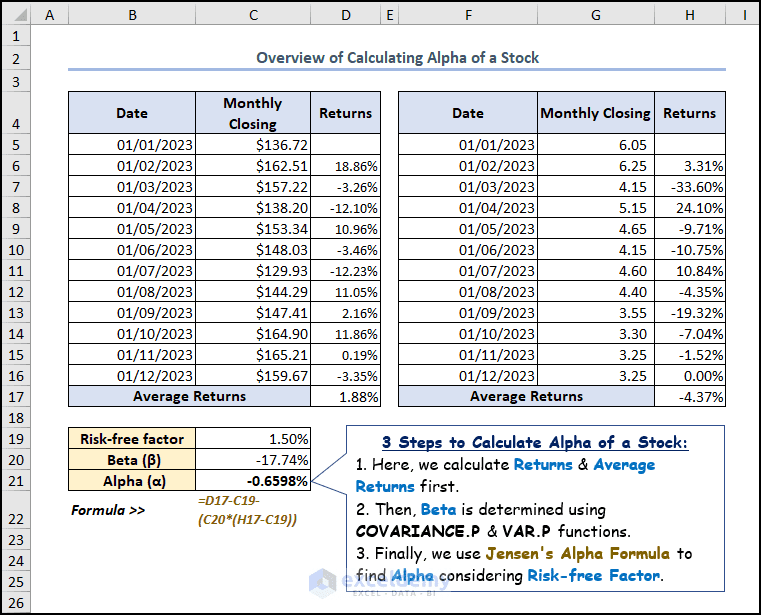Click the $159.67 closing cell
761x615 pixels.
point(253,376)
